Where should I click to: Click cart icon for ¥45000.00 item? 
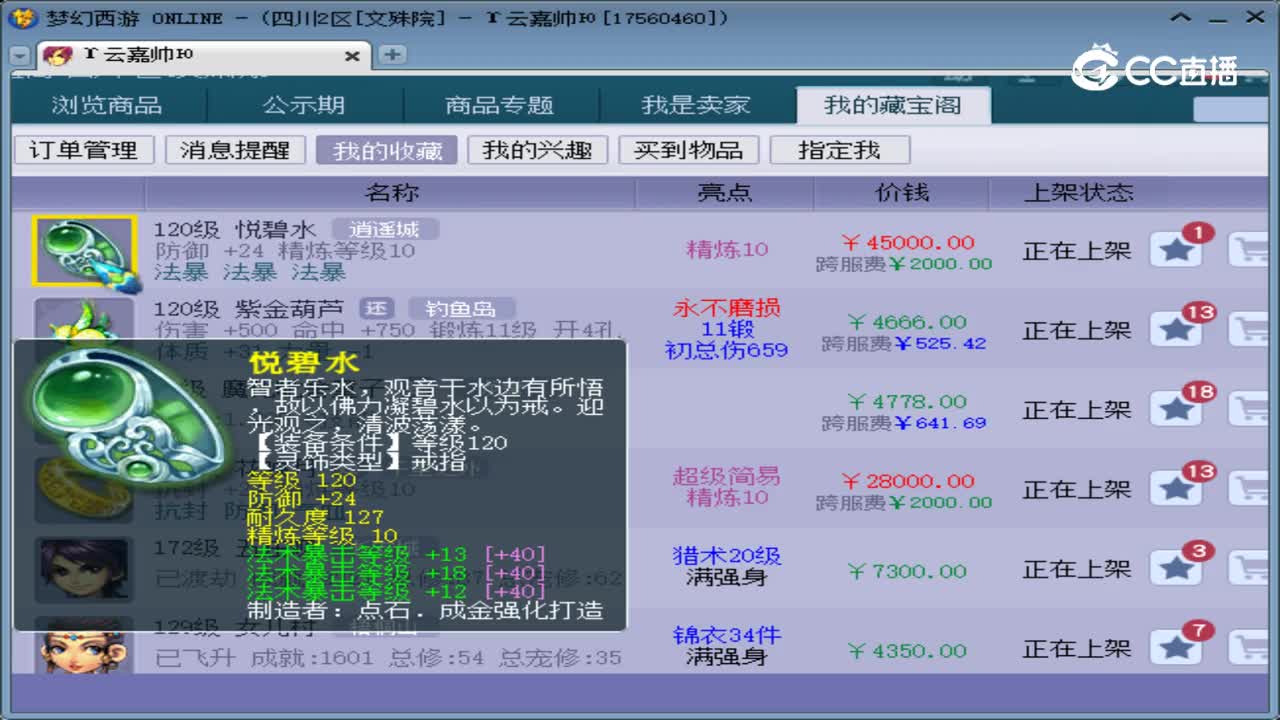click(x=1250, y=250)
